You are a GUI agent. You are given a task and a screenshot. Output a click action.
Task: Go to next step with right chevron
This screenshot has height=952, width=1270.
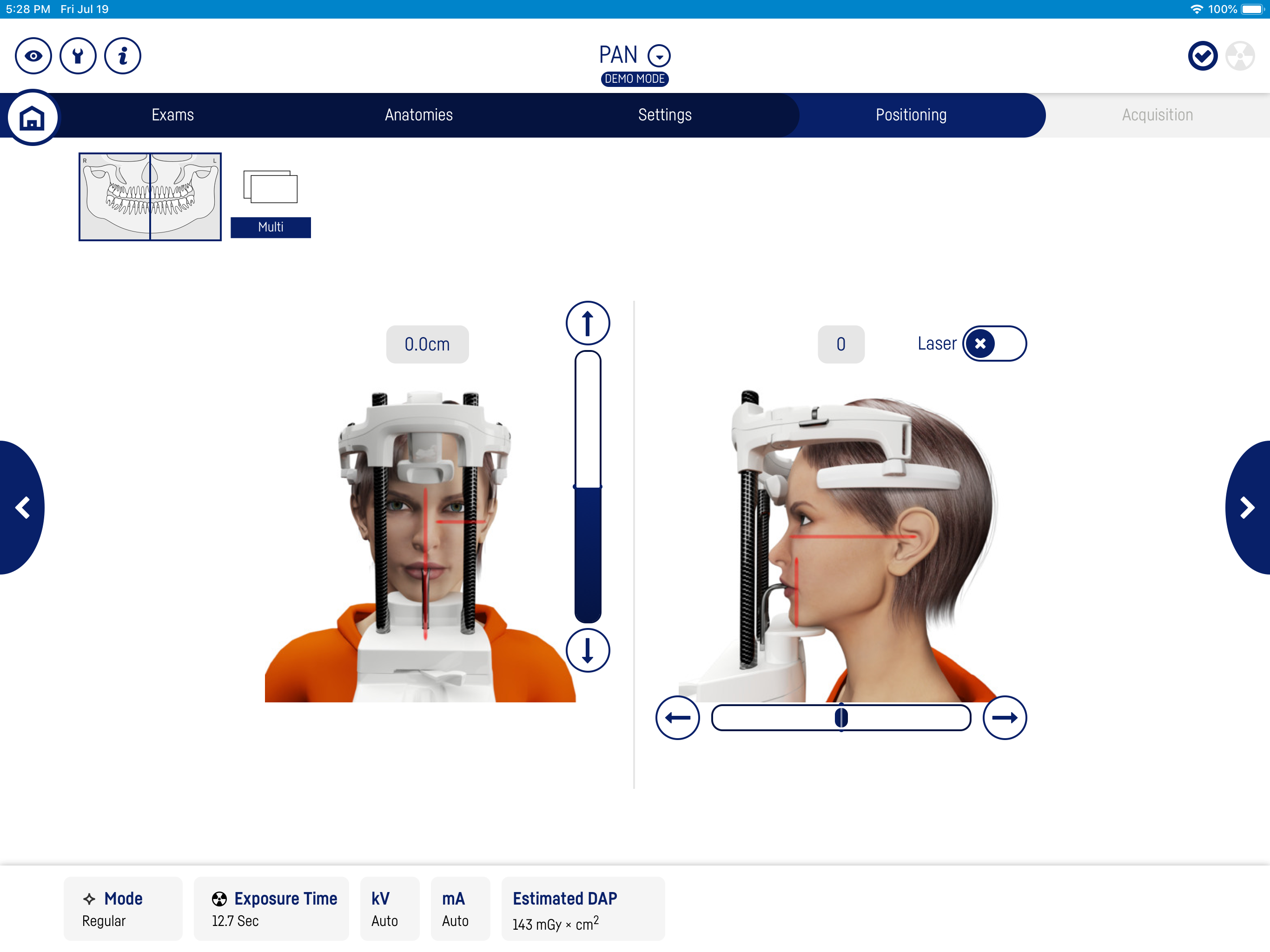pos(1247,508)
